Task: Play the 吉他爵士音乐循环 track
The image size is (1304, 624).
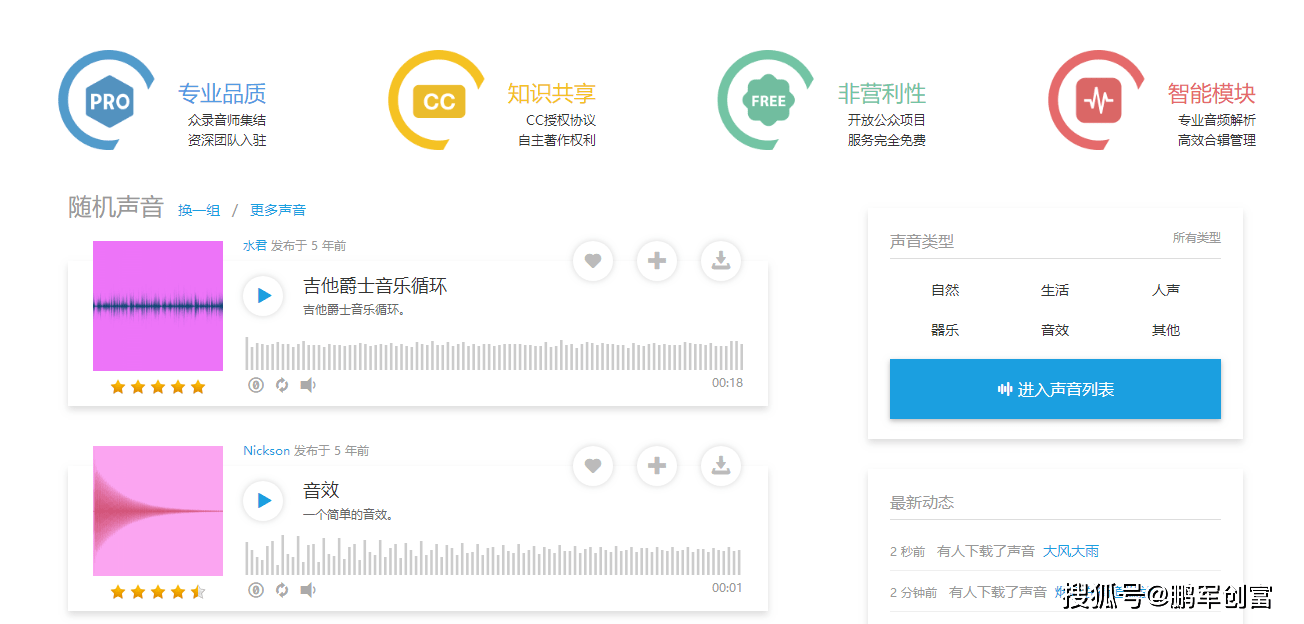Action: (x=263, y=296)
